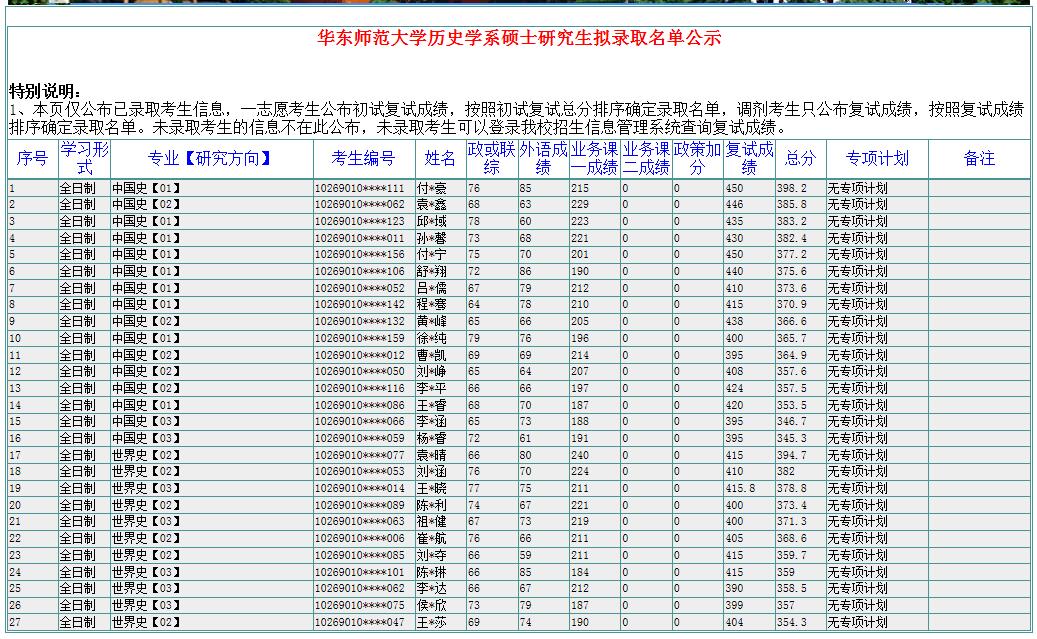Click the page title 华东师范大学历史学系硕士研究生拟录取名单公示
The height and width of the screenshot is (639, 1037).
[519, 39]
